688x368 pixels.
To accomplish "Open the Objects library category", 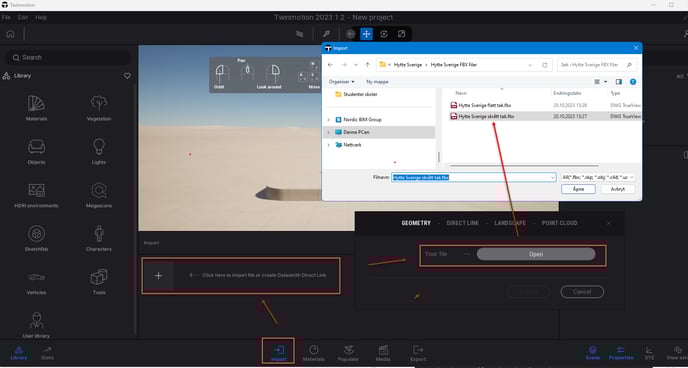I will coord(36,151).
